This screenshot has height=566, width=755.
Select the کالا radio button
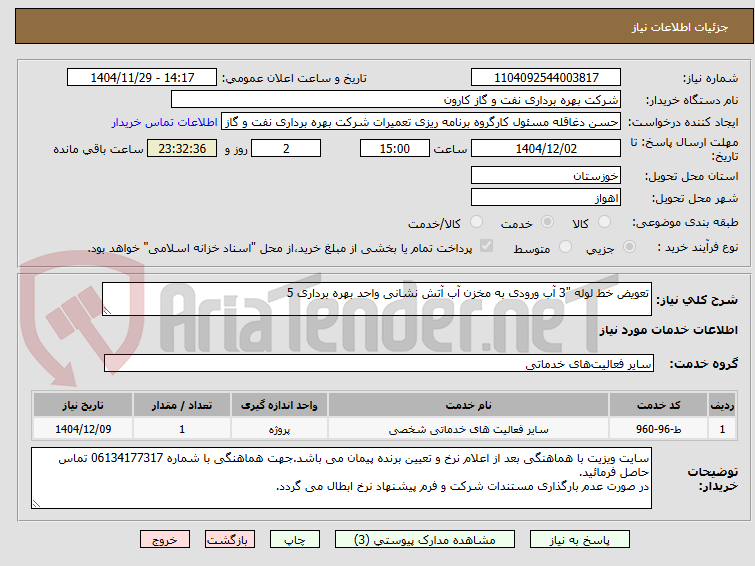[604, 222]
